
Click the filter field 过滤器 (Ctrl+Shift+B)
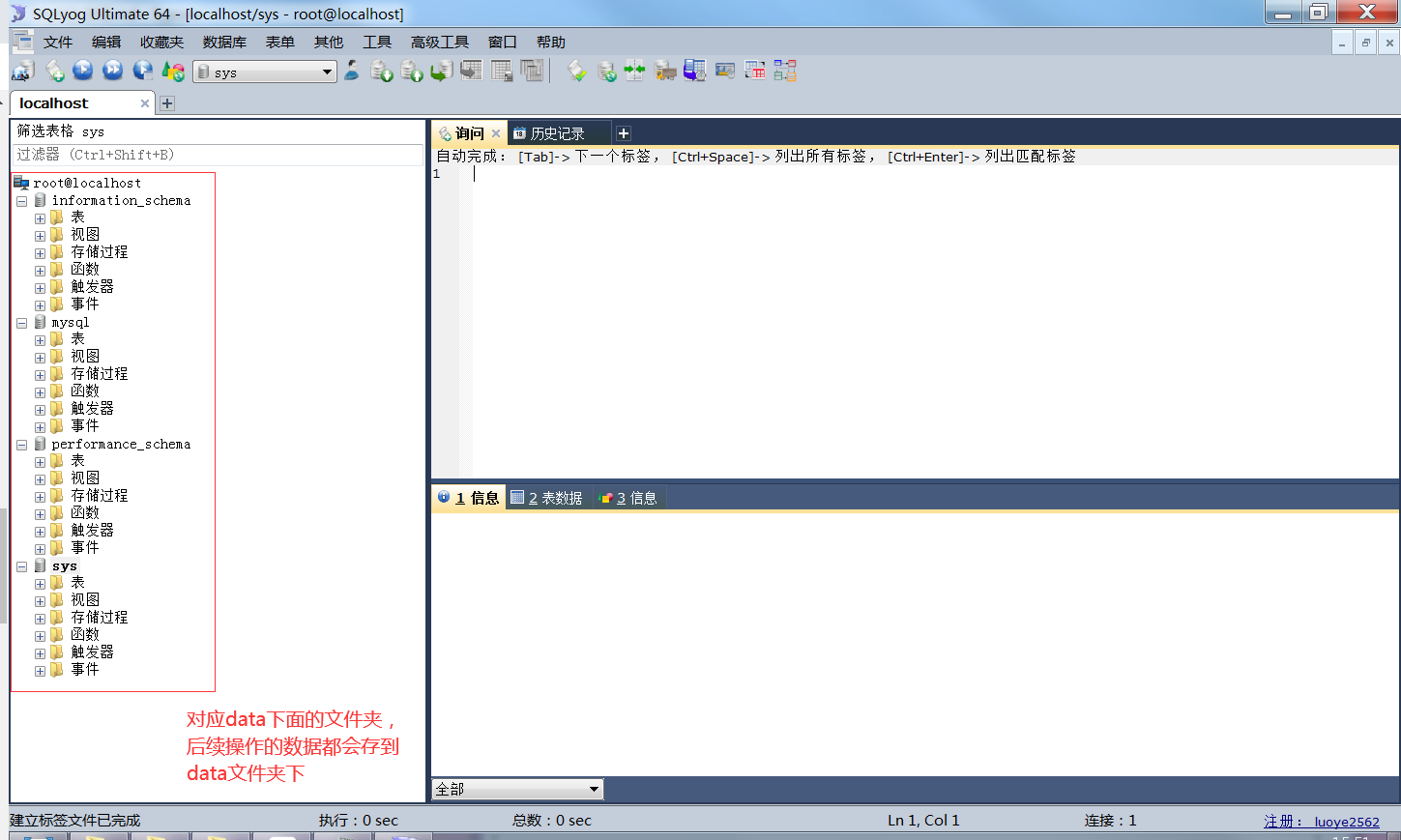(218, 155)
